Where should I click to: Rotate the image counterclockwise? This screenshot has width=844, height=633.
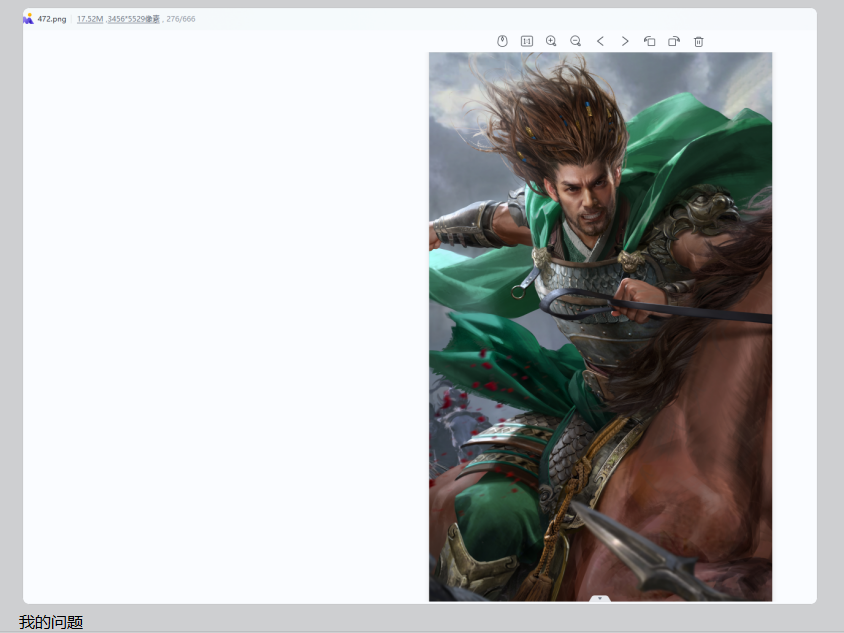pos(650,41)
